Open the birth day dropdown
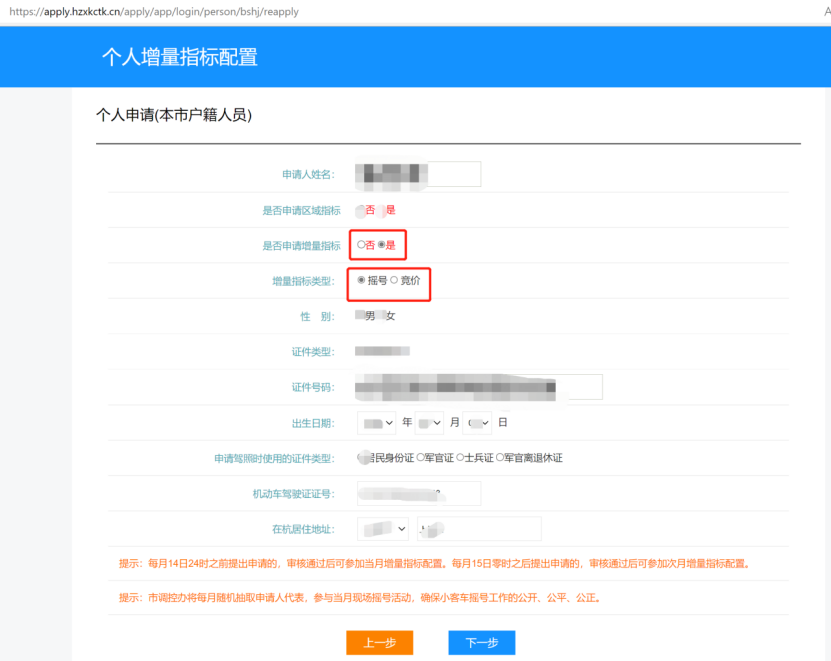The height and width of the screenshot is (661, 831). tap(478, 423)
